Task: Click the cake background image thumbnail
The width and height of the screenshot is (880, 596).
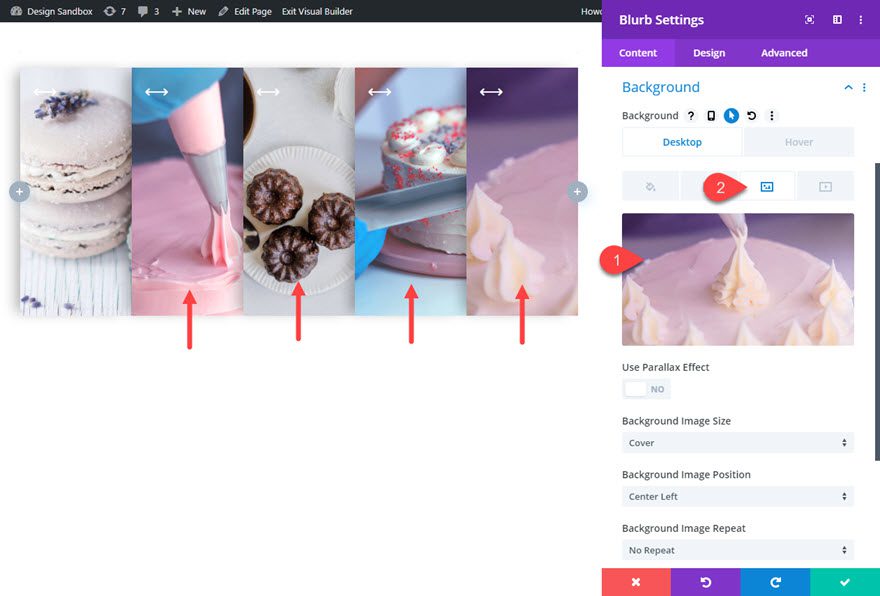Action: (x=737, y=278)
